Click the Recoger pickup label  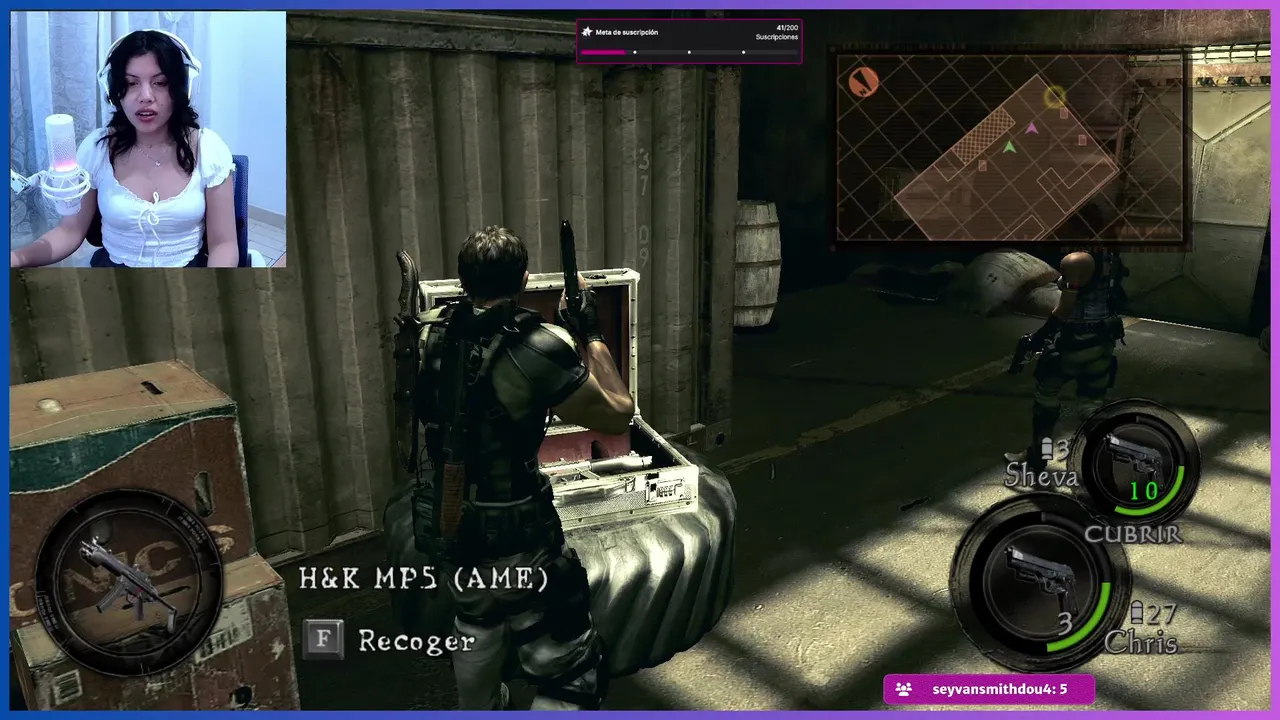(x=416, y=641)
